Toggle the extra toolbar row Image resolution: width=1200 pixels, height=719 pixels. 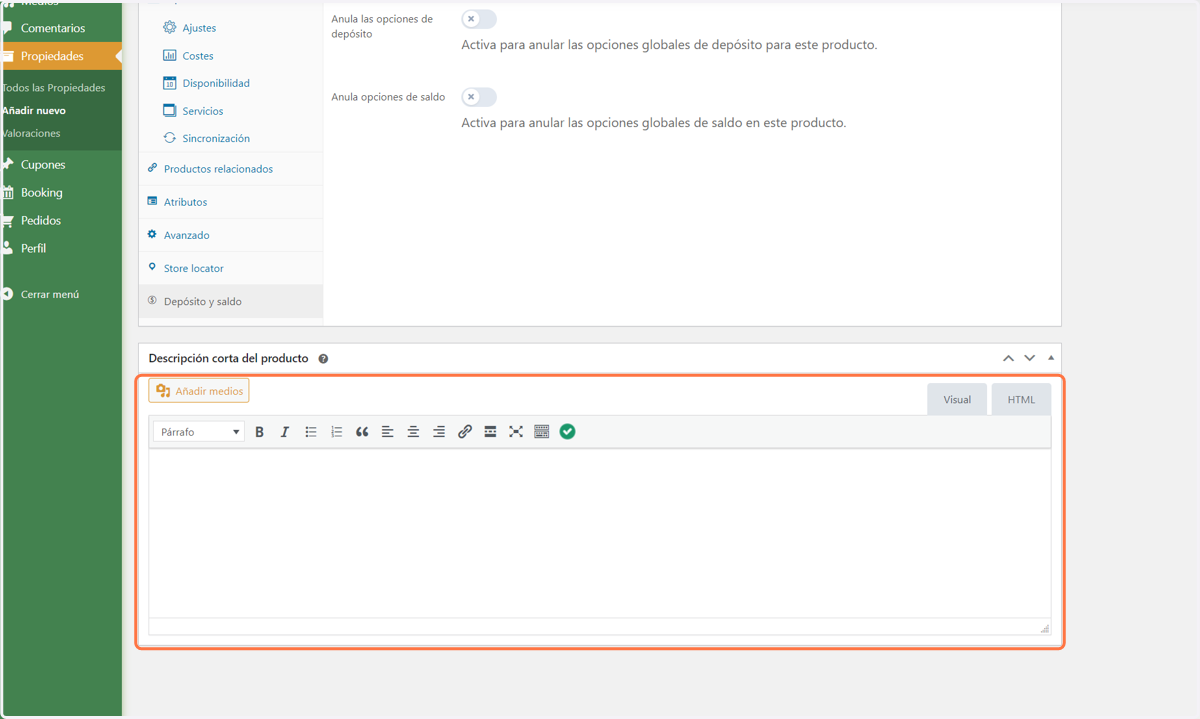click(542, 432)
